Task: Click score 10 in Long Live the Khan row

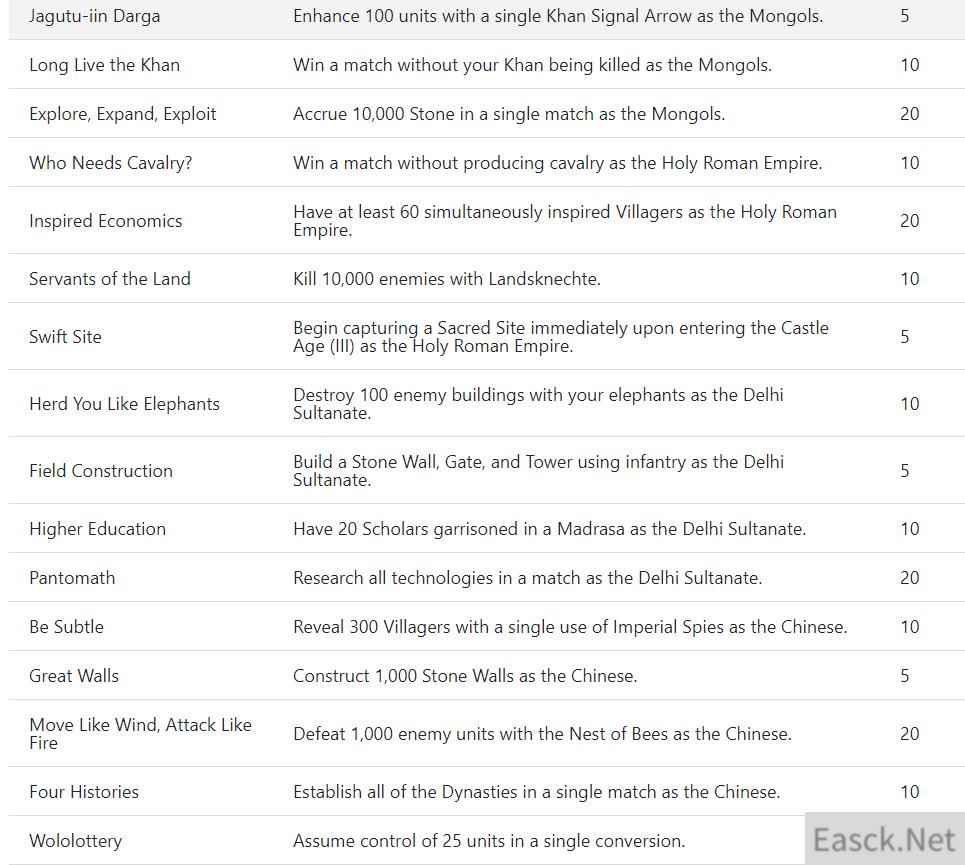Action: [x=910, y=65]
